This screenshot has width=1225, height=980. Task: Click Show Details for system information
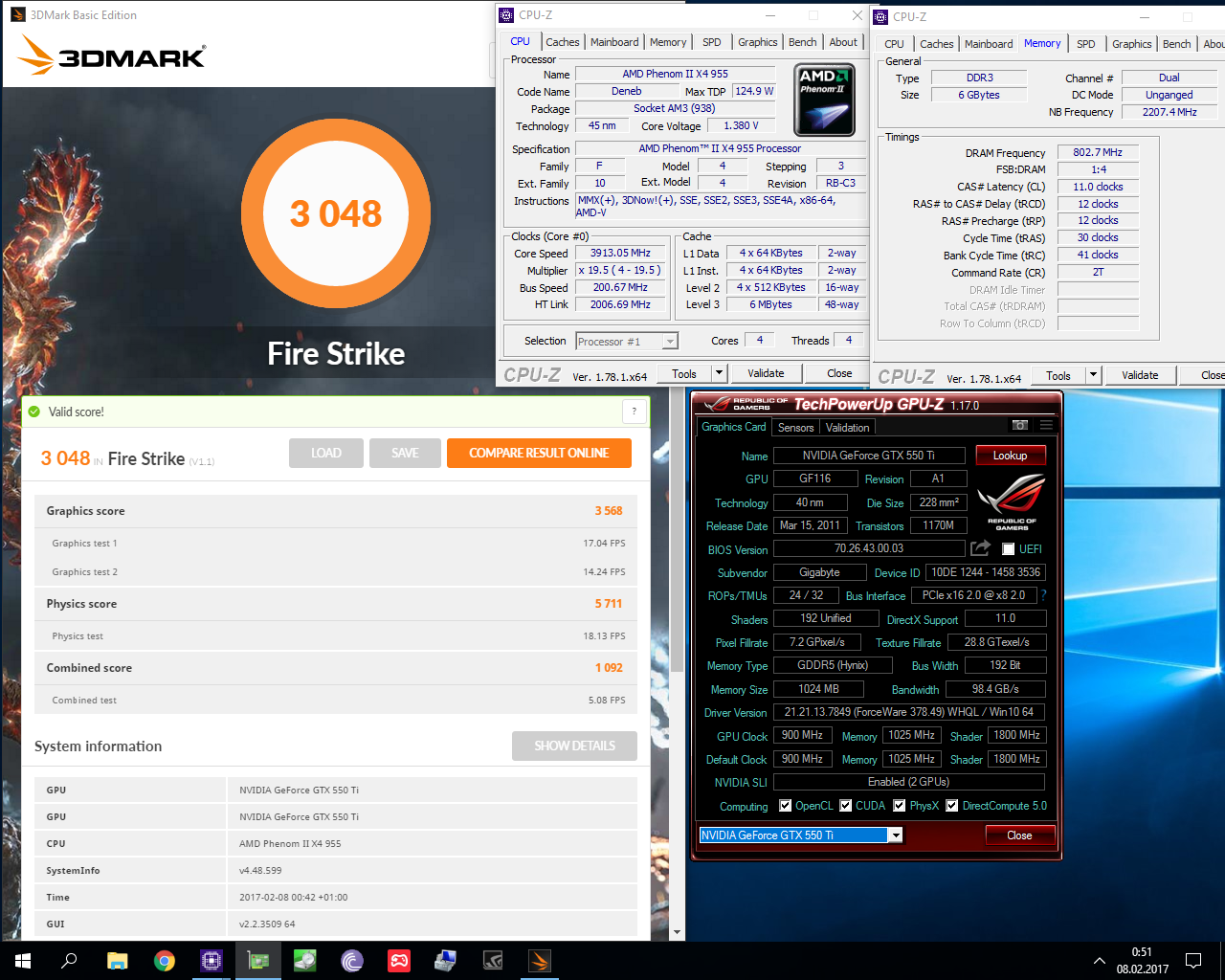coord(574,746)
